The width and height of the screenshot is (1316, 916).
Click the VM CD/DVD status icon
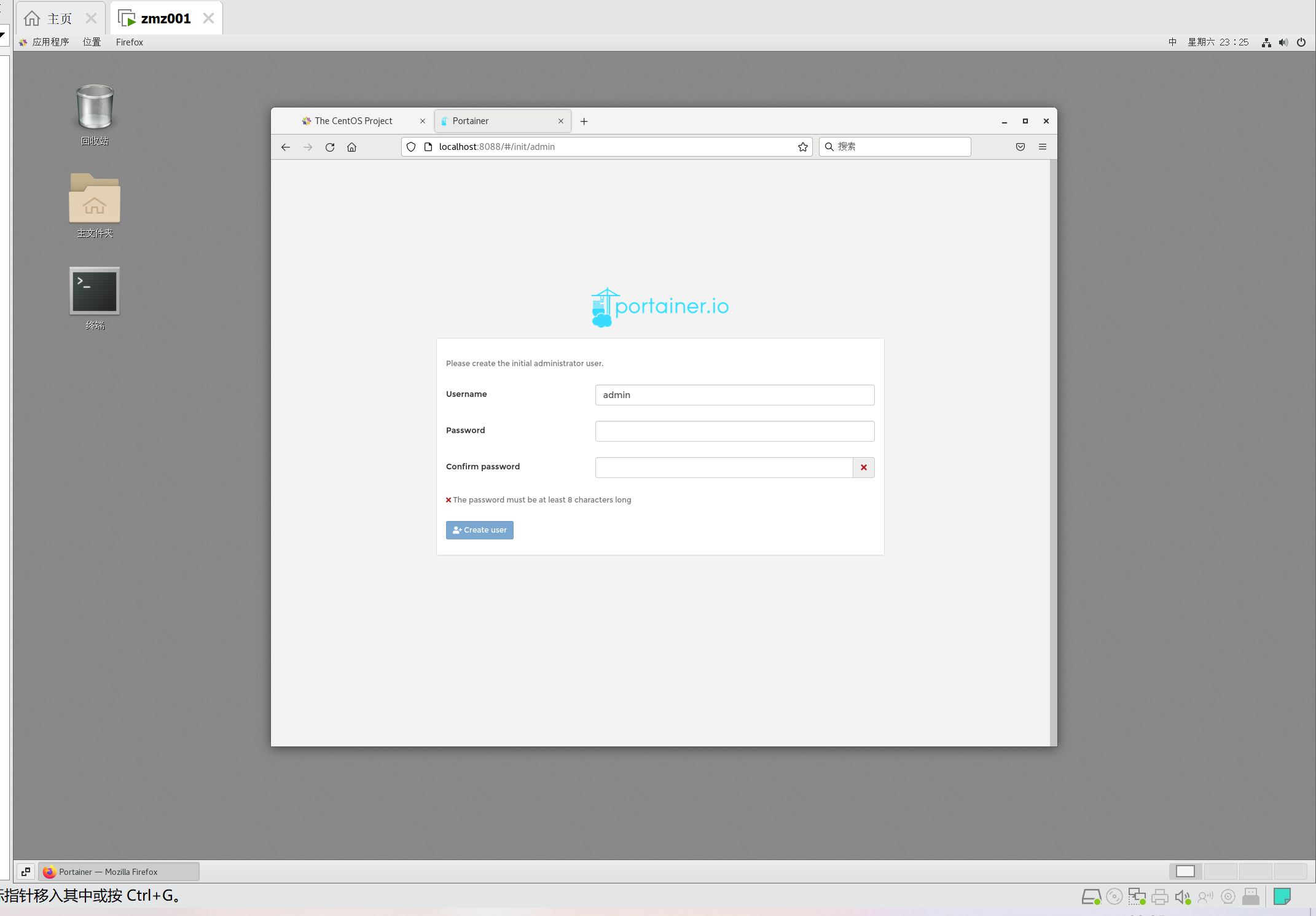pos(1114,897)
